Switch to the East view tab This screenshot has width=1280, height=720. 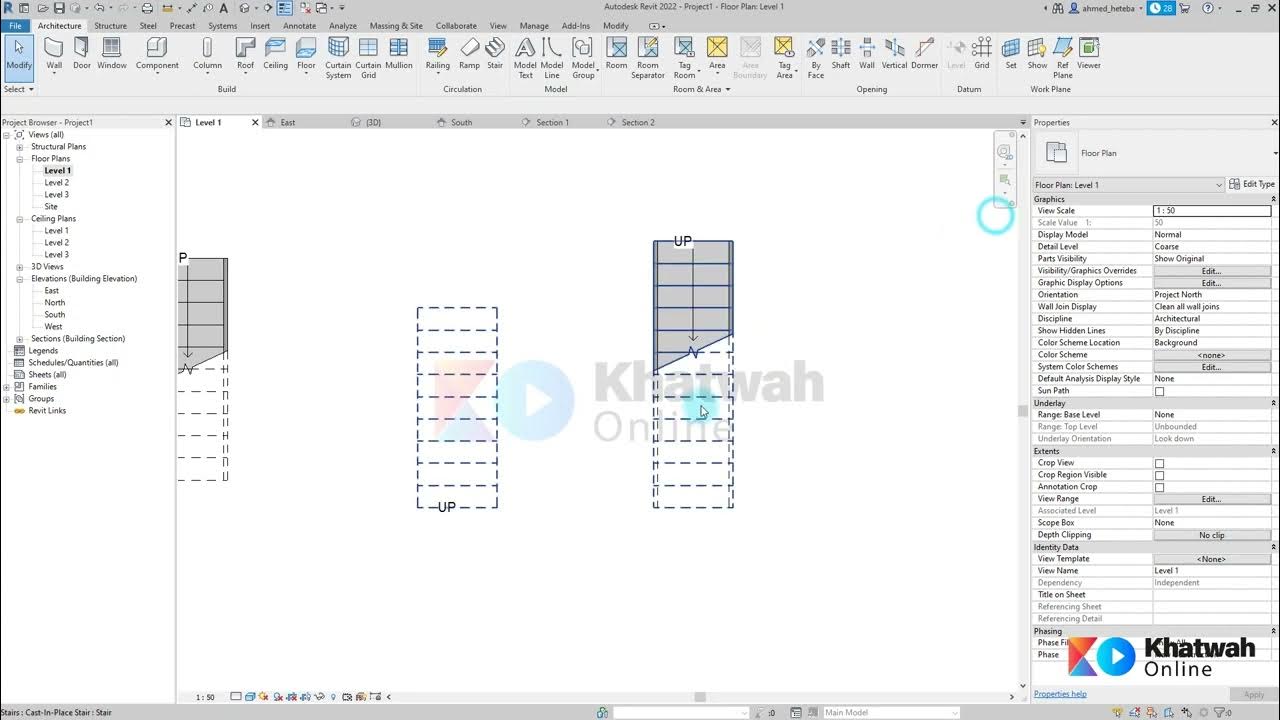pos(287,122)
